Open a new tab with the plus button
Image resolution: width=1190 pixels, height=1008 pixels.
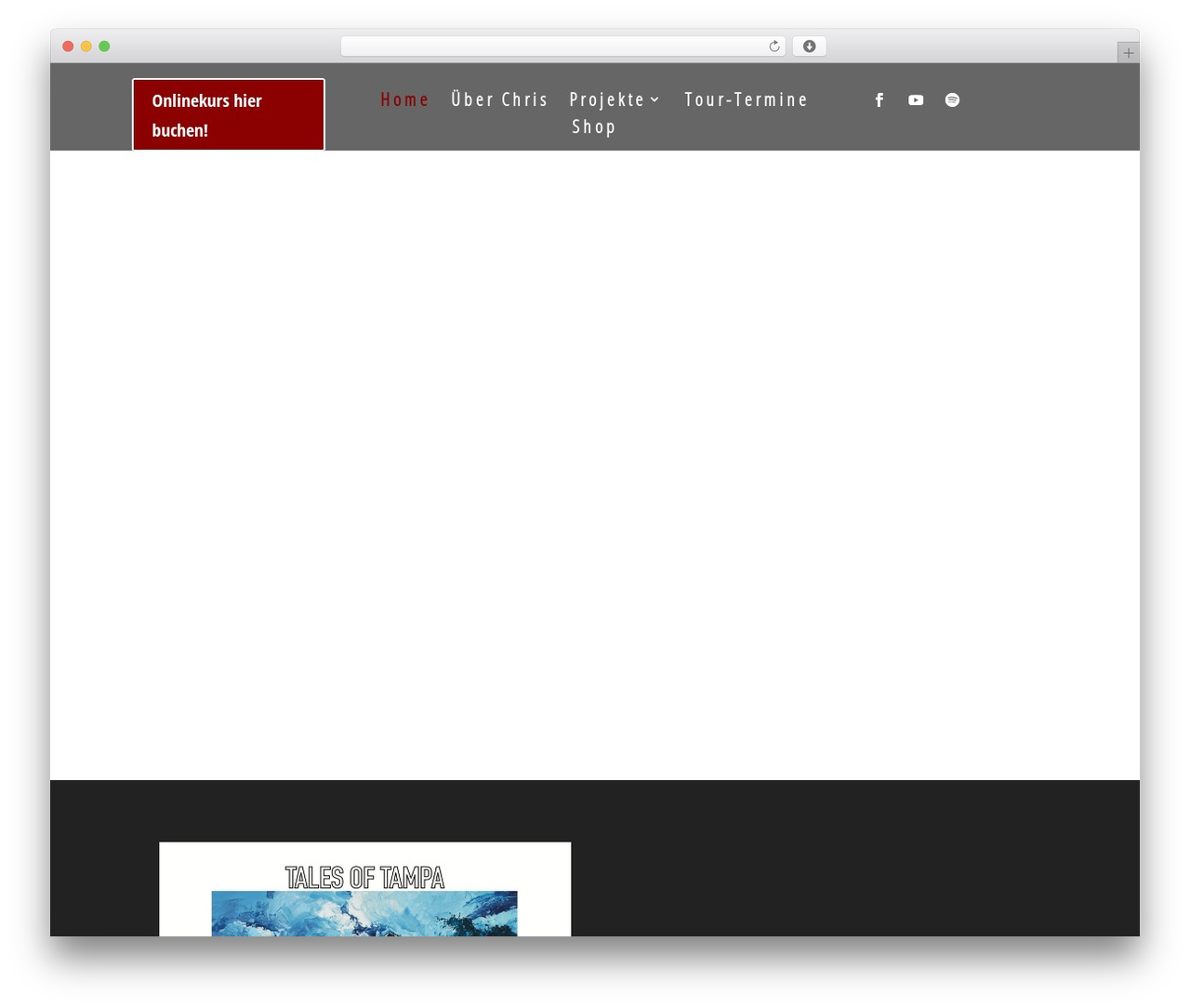[1128, 53]
